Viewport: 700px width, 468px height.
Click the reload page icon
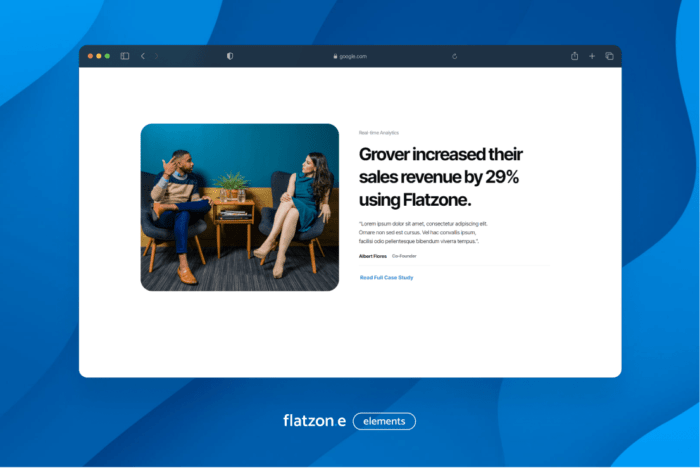454,56
